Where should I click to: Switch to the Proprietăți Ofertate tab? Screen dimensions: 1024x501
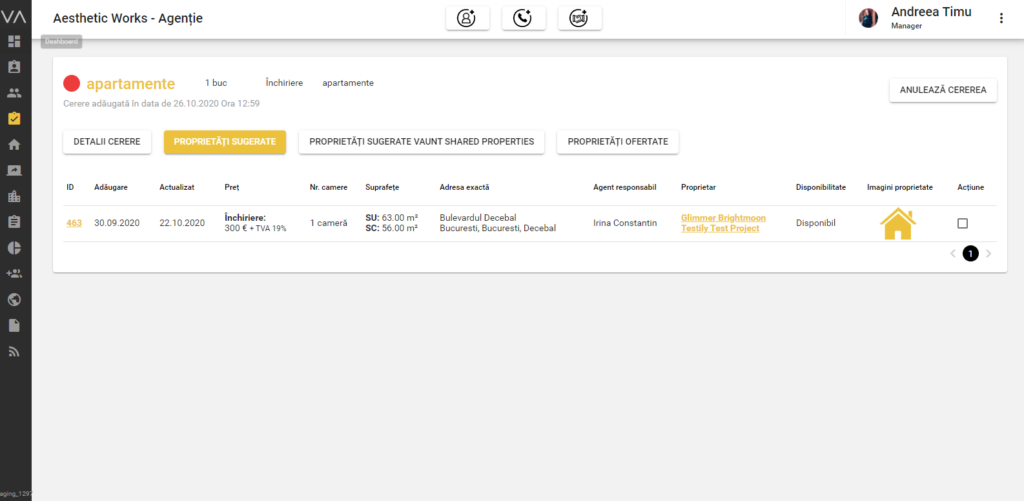(617, 142)
